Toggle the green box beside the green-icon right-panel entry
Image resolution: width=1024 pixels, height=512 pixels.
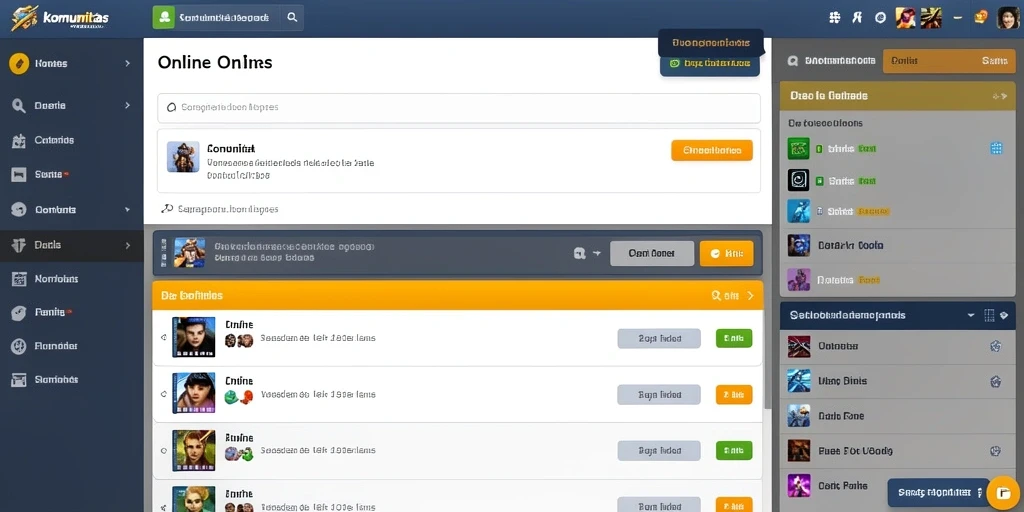coord(819,149)
